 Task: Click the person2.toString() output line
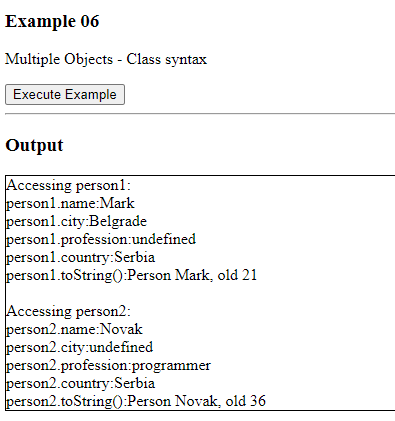point(136,401)
